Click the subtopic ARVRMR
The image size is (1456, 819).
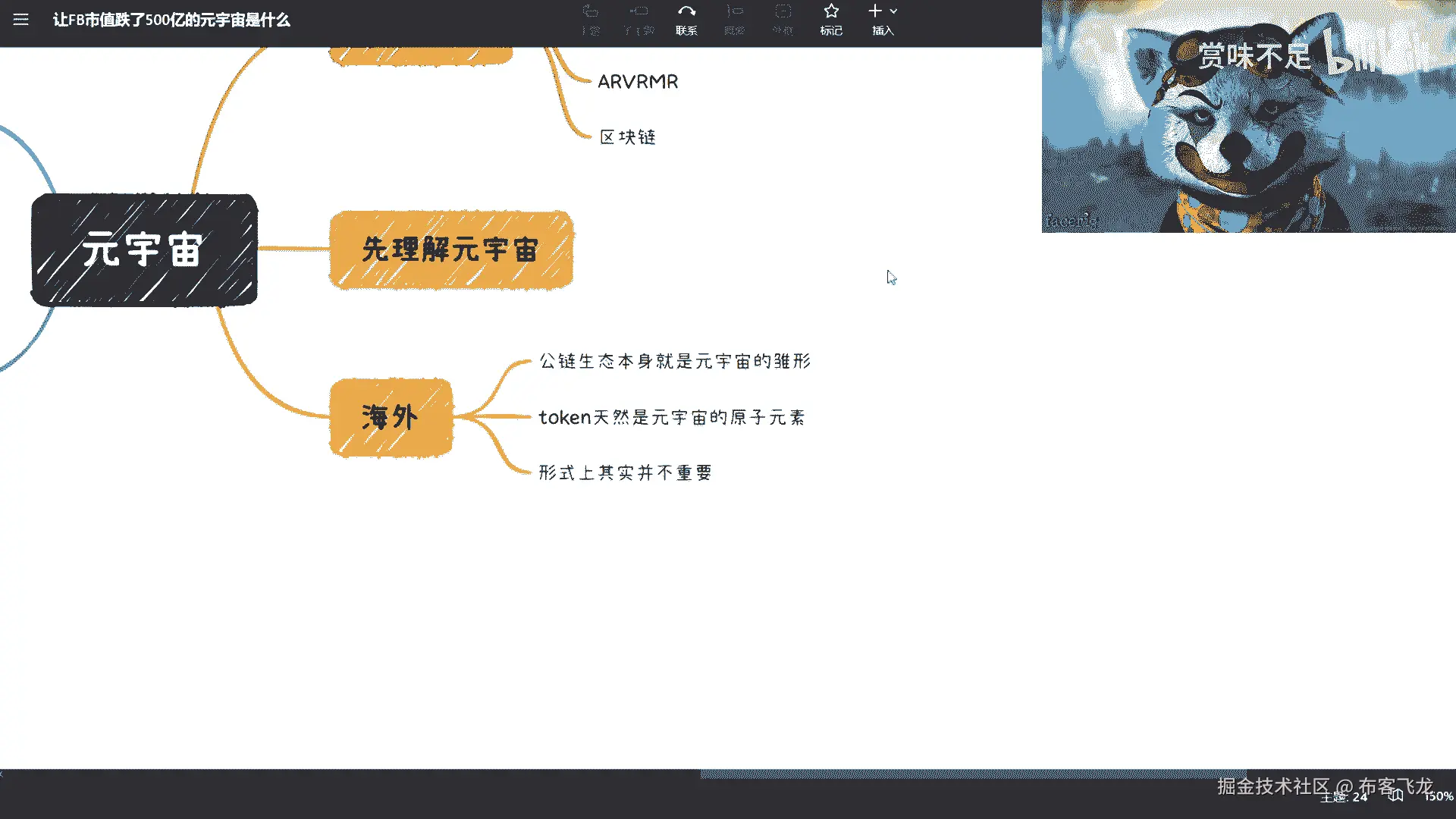[638, 82]
